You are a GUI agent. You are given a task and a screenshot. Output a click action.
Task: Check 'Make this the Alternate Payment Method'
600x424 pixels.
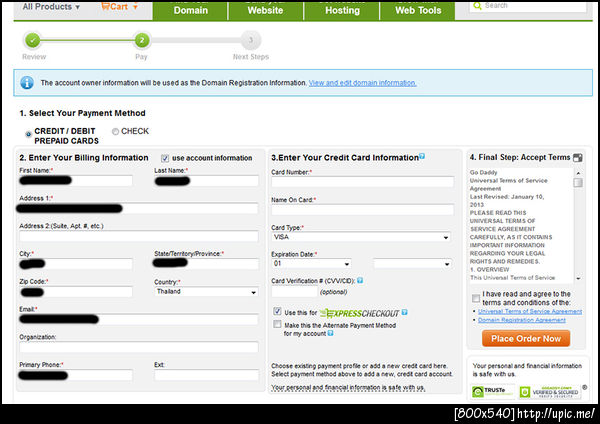coord(277,325)
